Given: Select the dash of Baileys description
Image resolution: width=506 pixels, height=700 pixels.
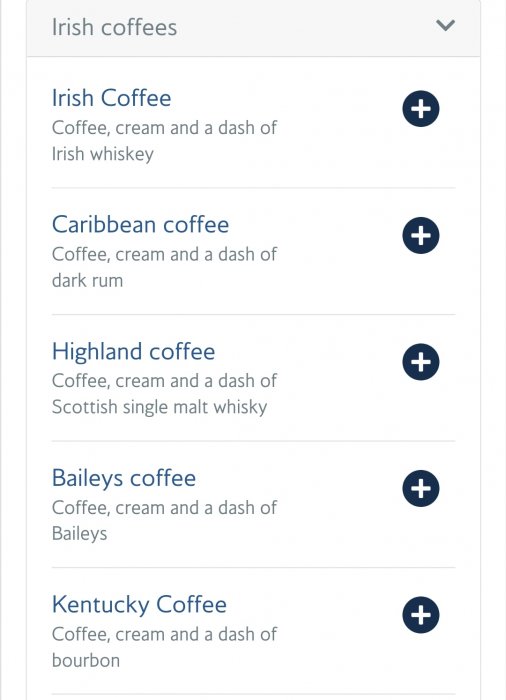Looking at the screenshot, I should [164, 521].
